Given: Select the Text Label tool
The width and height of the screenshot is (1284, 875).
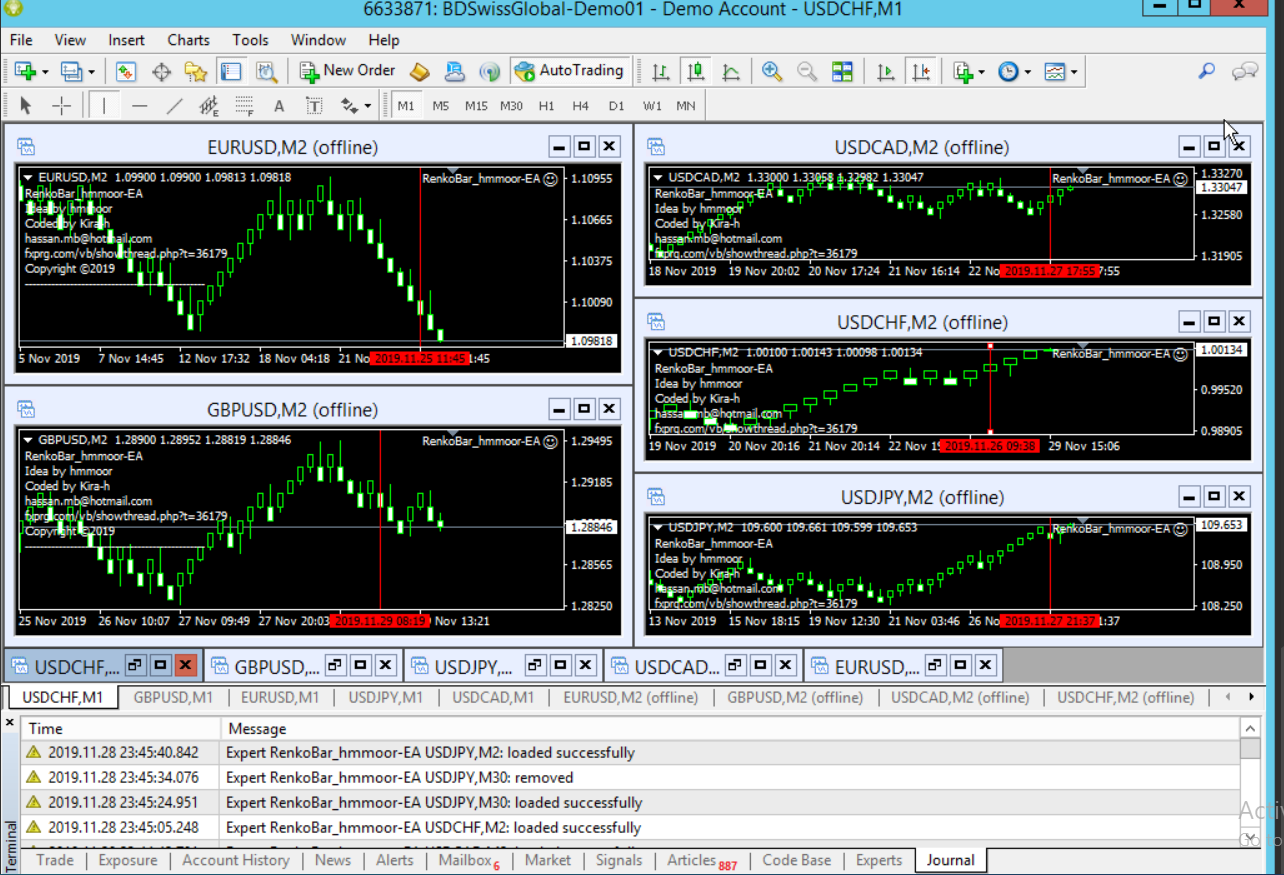Looking at the screenshot, I should (x=314, y=105).
